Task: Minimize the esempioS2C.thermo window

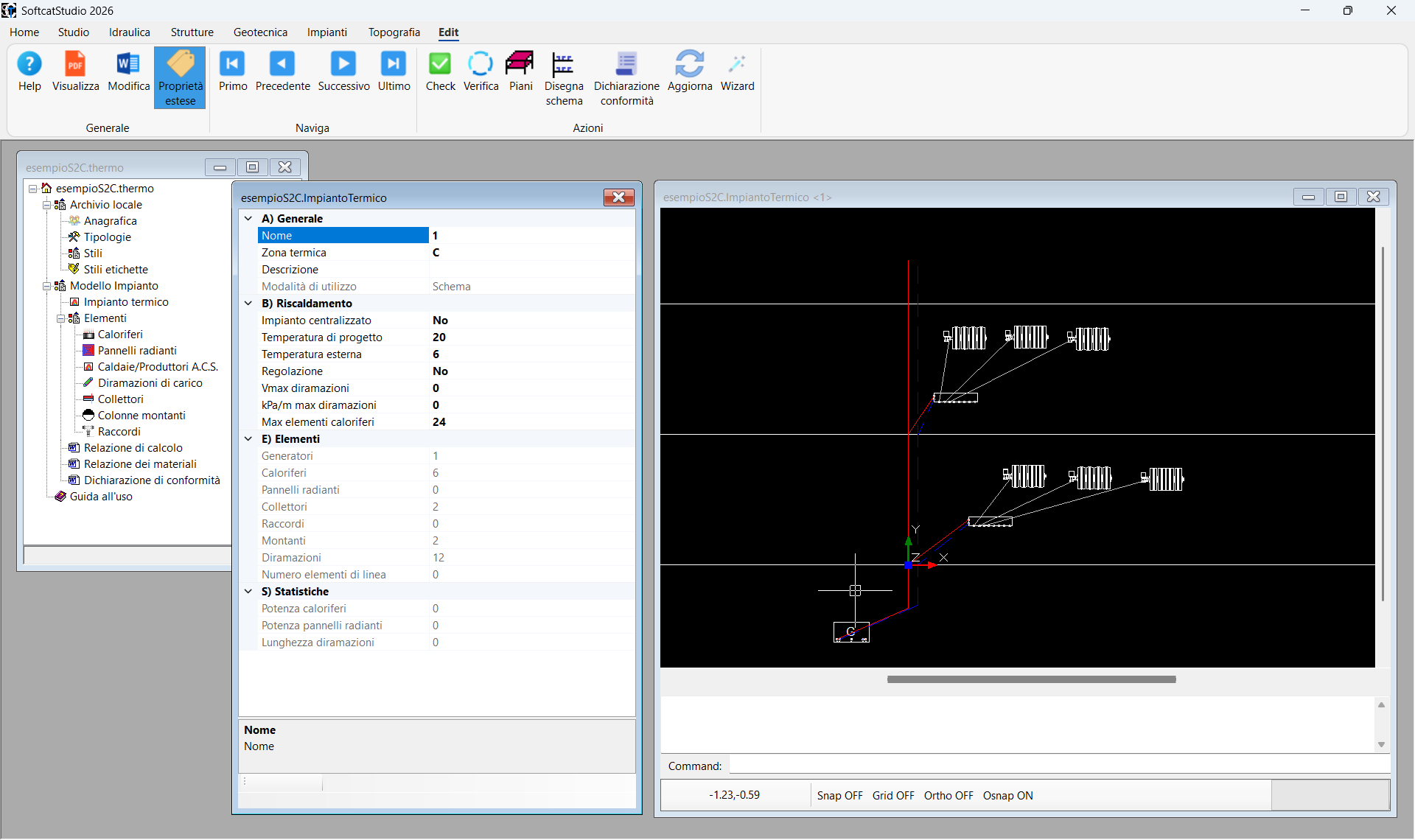Action: tap(220, 167)
